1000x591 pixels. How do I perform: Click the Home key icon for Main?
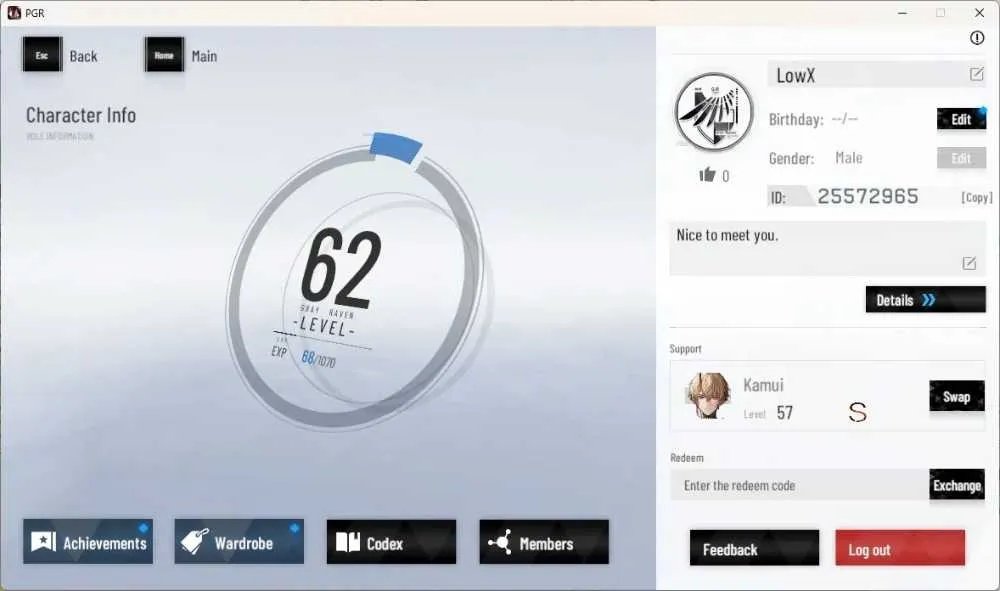(164, 55)
